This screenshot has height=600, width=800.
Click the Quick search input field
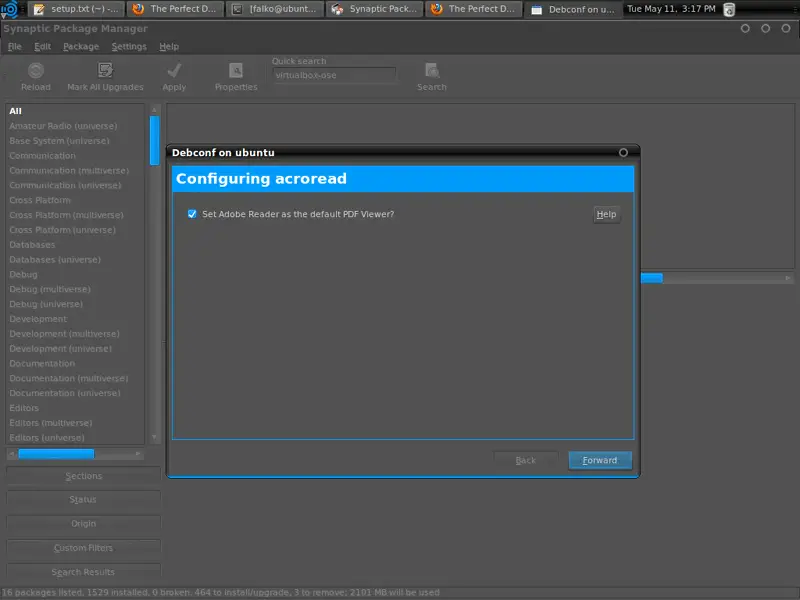pos(334,75)
